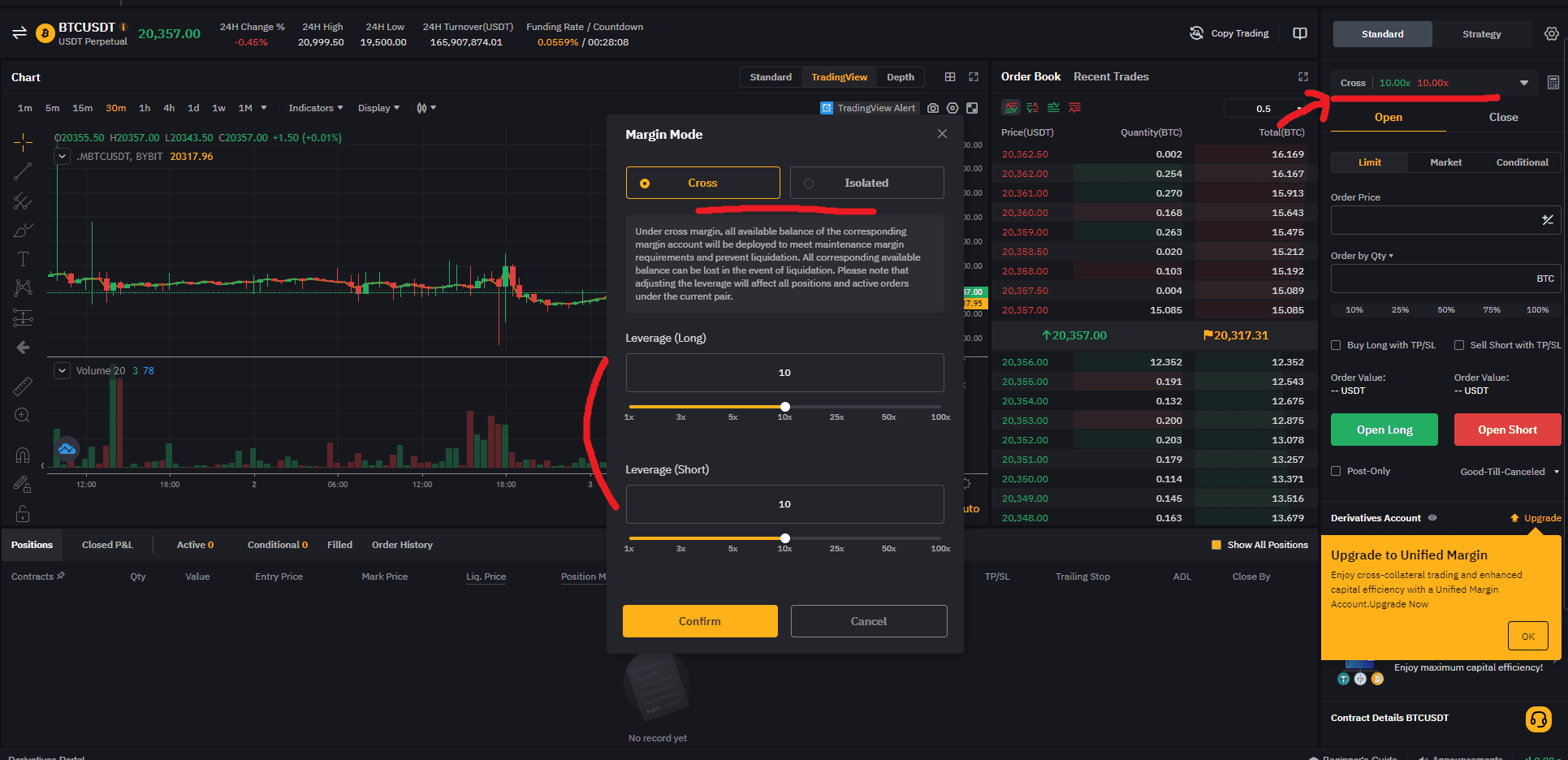Open the Closed P&L tab

(107, 545)
